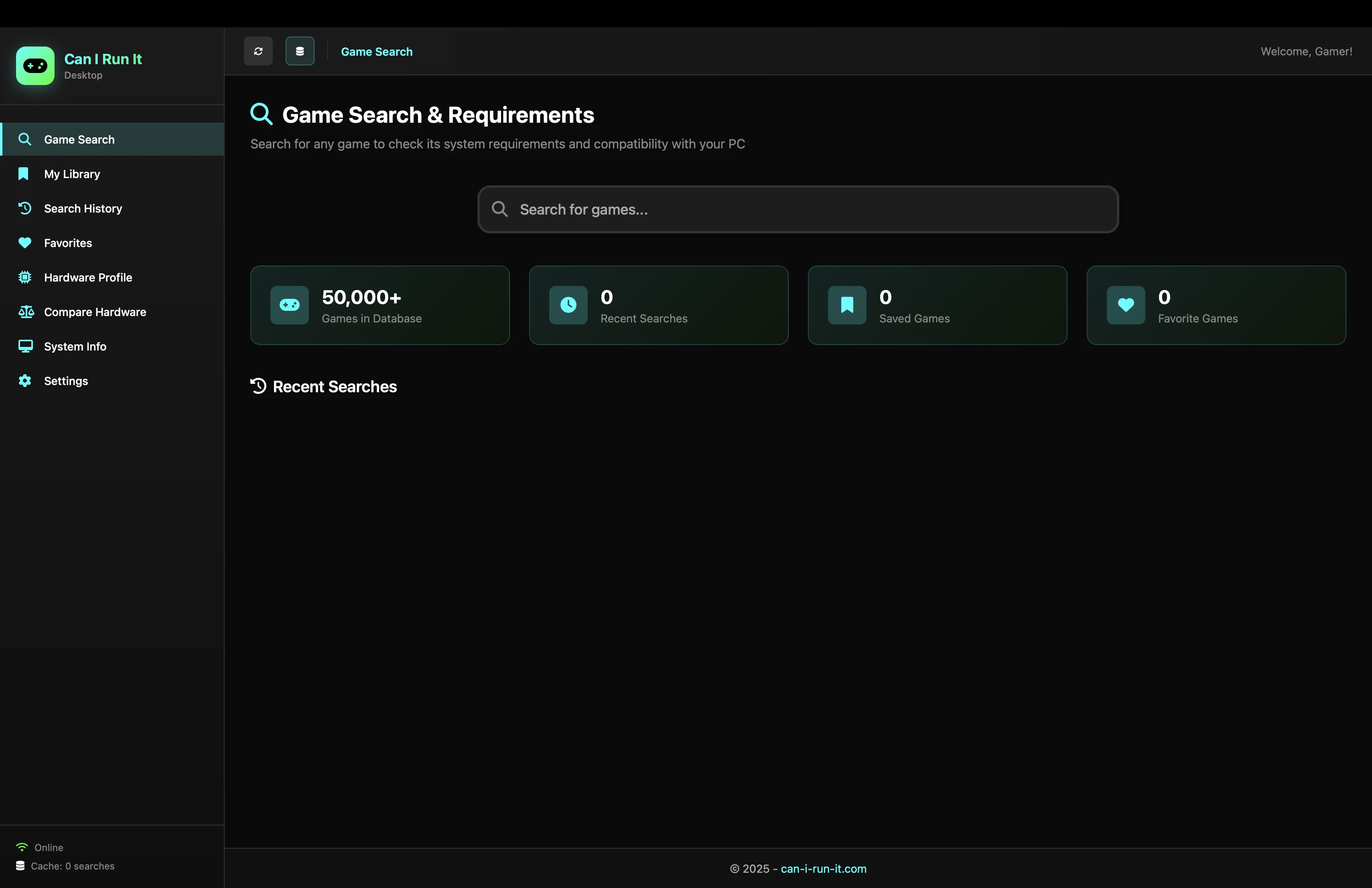1372x888 pixels.
Task: Click the Welcome, Gamer! text
Action: [1306, 51]
